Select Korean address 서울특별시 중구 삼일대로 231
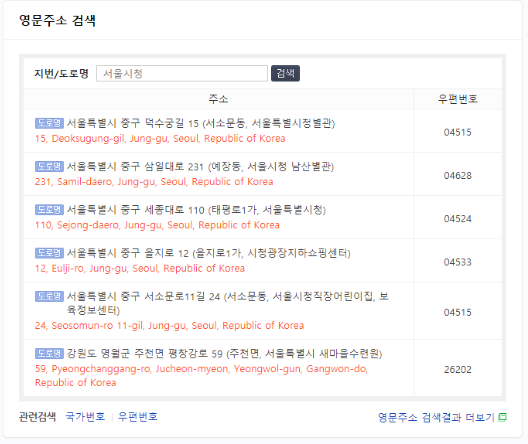528x444 pixels. 200,166
